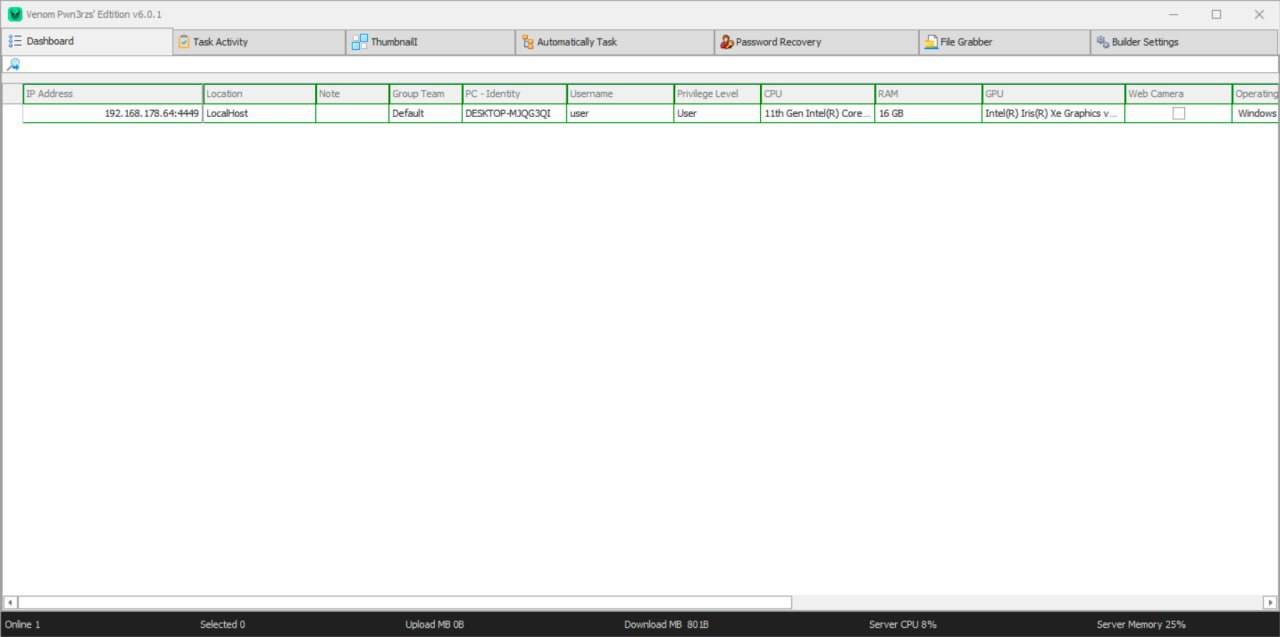
Task: Click the Online 1 status entry
Action: tap(23, 624)
